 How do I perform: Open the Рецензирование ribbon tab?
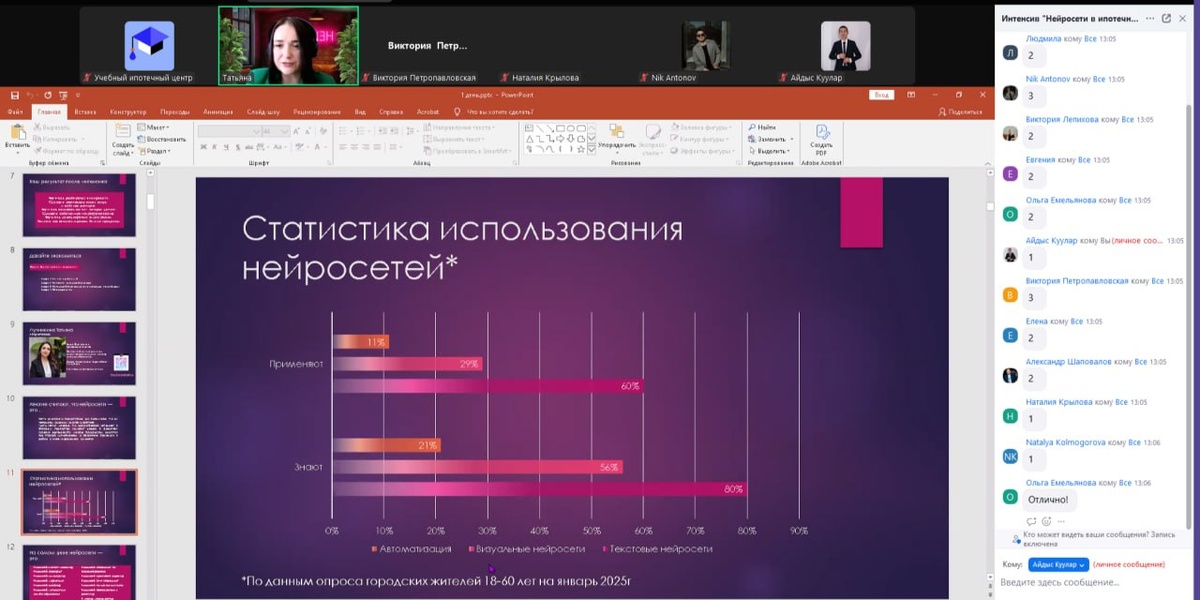(317, 112)
